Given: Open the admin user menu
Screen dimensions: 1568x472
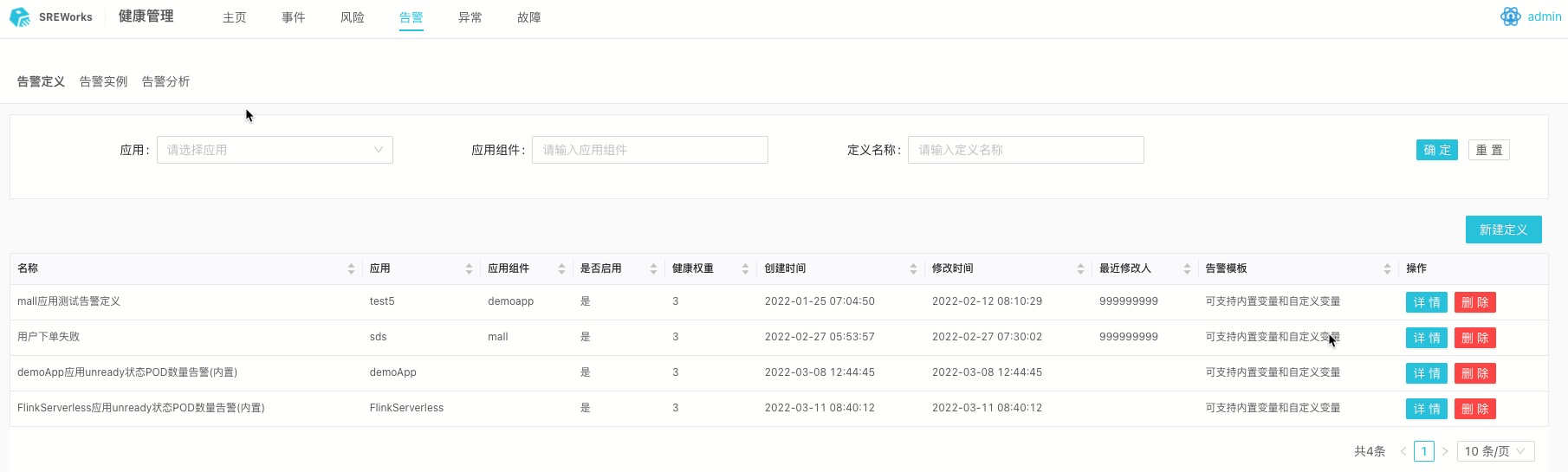Looking at the screenshot, I should [x=1544, y=17].
